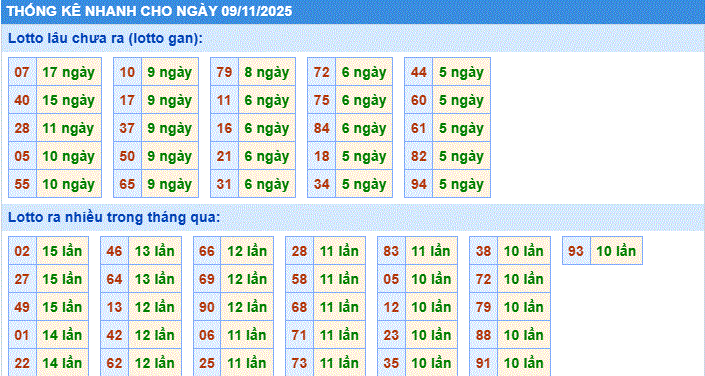This screenshot has width=705, height=376.
Task: Select lotto gan number 84
Action: pos(321,128)
